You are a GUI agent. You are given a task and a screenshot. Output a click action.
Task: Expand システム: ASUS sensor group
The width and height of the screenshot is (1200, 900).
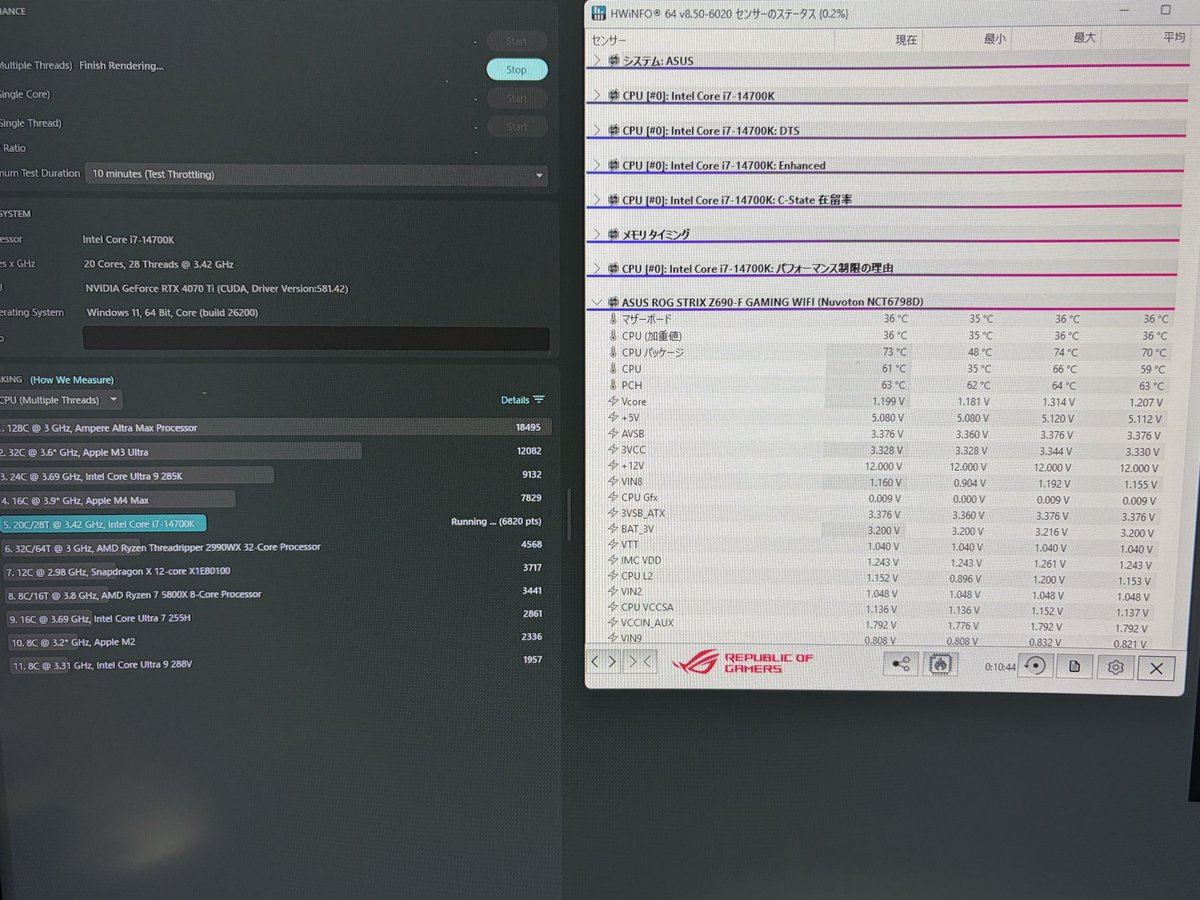point(598,61)
